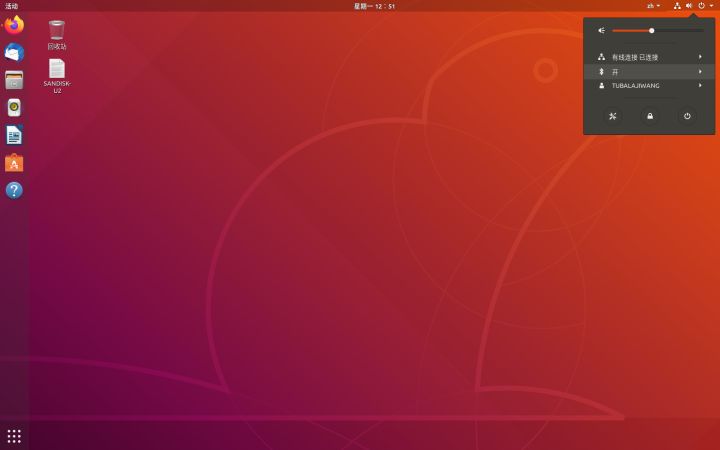Select the 回收站 trash desktop icon
The height and width of the screenshot is (450, 720).
click(57, 35)
